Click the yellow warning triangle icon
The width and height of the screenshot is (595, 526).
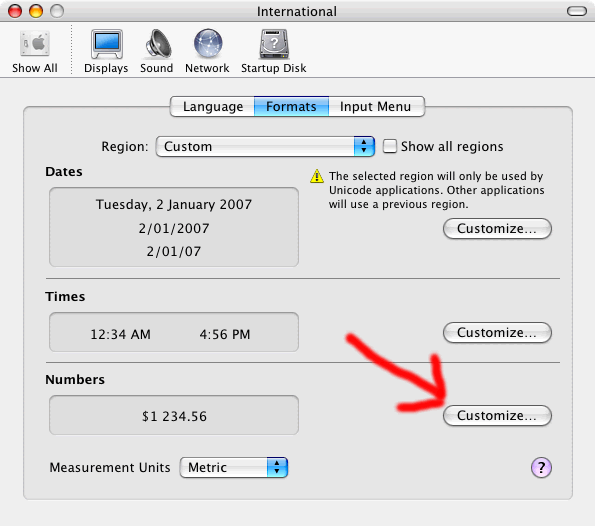[317, 176]
